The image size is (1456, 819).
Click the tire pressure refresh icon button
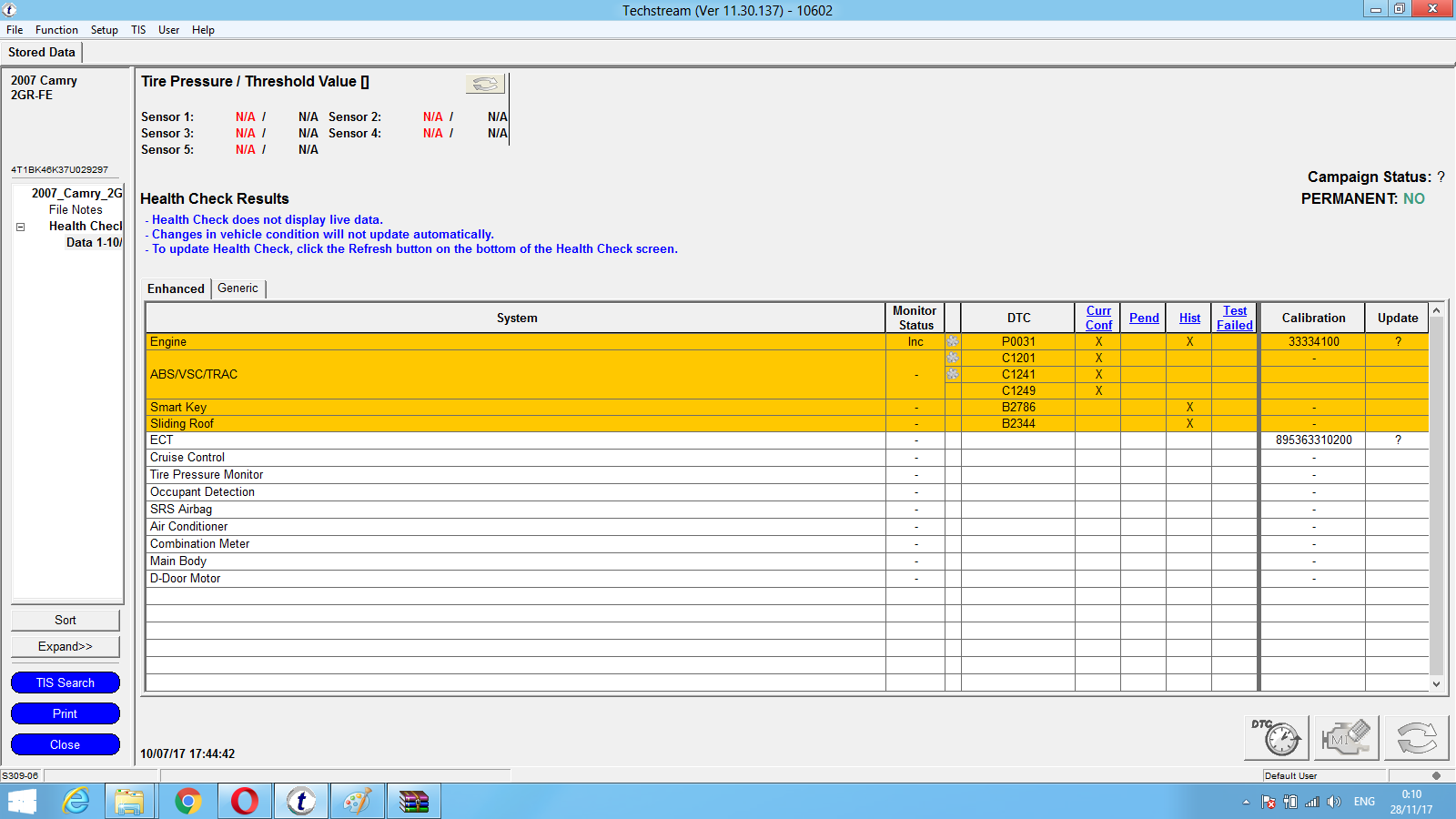click(485, 84)
